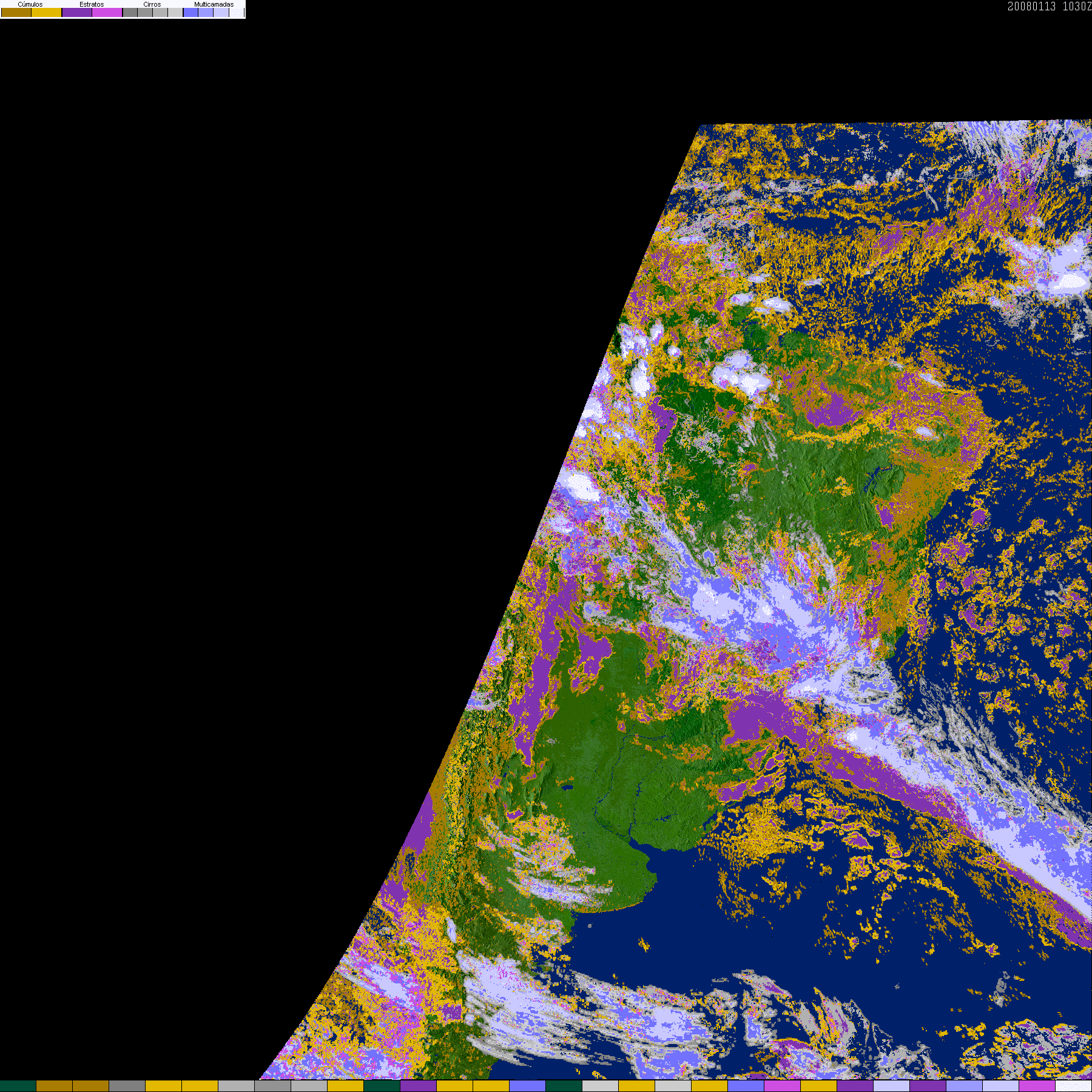
Task: Select the magenta Estratos swatch
Action: tap(107, 12)
